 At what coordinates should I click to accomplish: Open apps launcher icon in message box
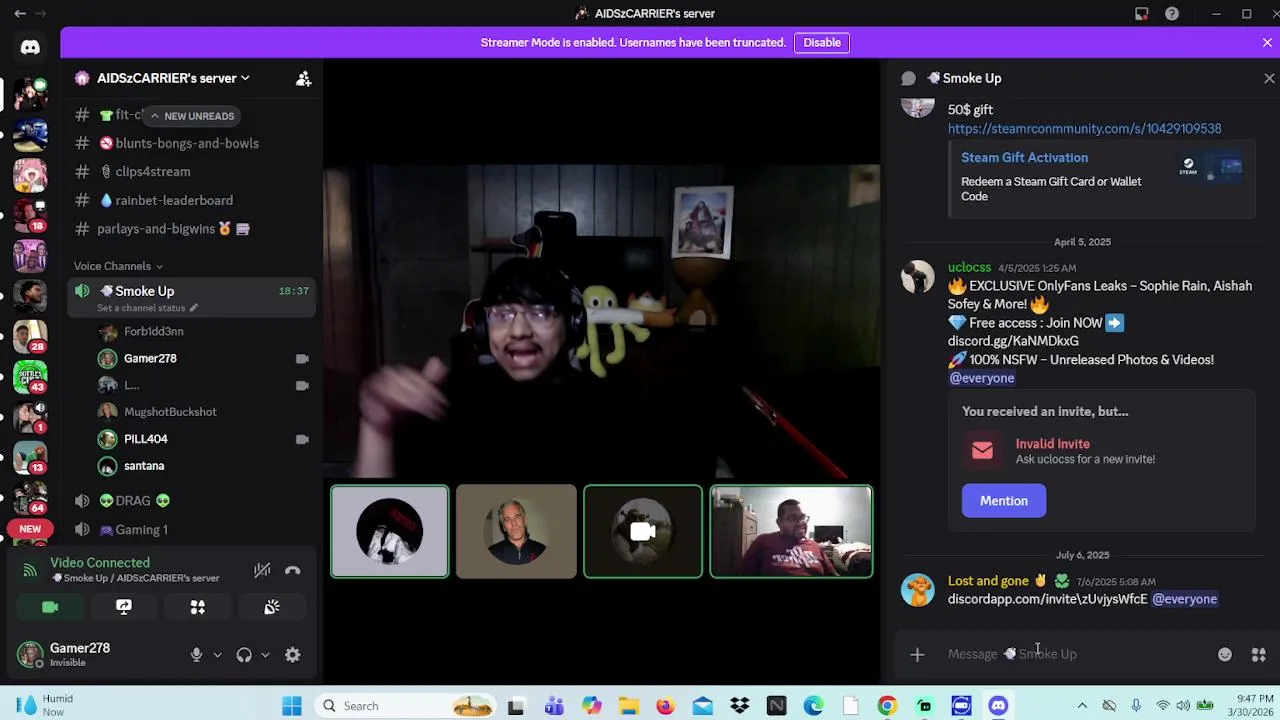click(x=1259, y=655)
